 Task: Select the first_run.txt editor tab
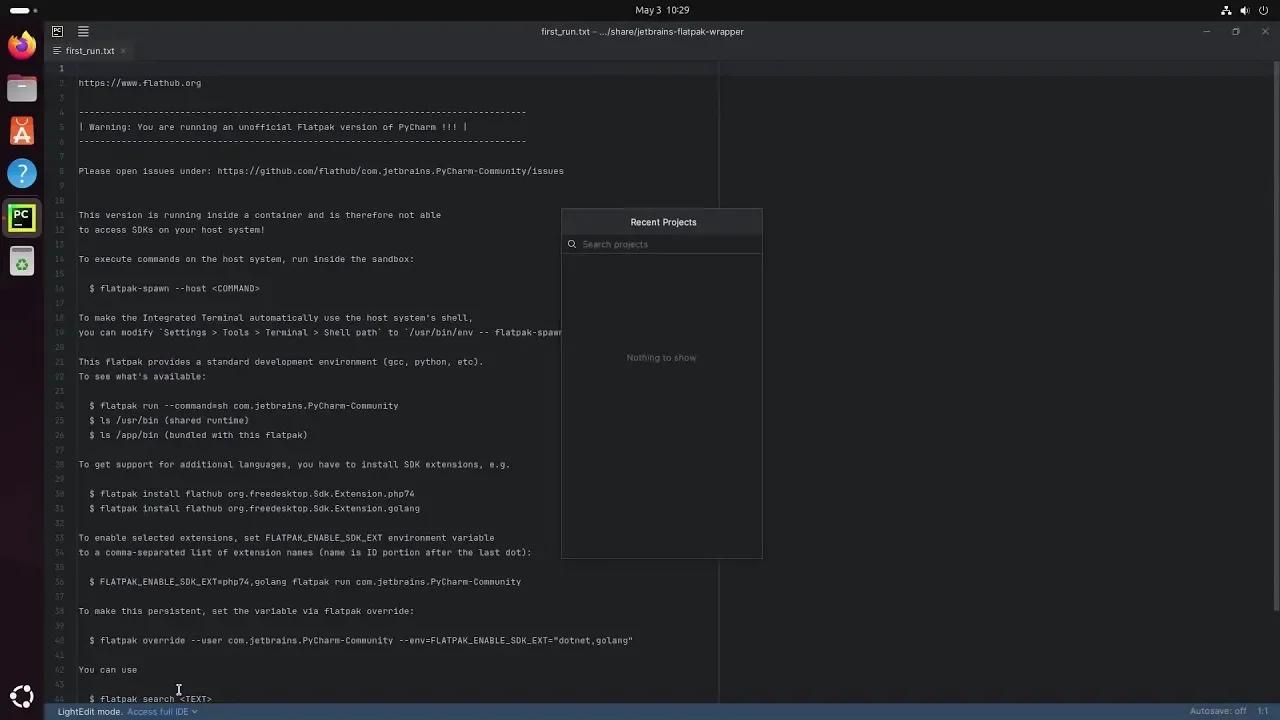click(88, 50)
